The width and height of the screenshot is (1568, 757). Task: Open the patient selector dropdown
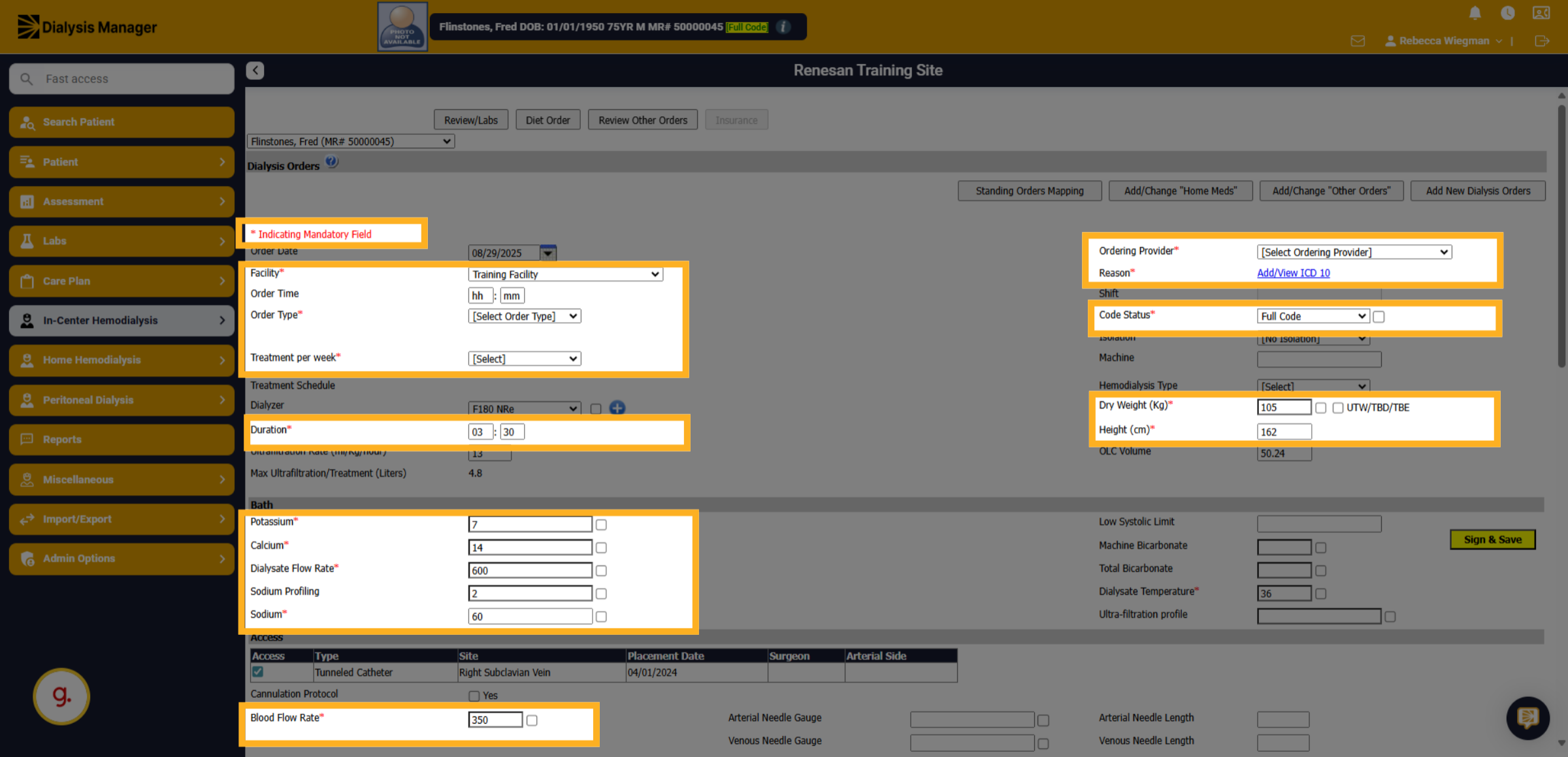click(x=350, y=141)
